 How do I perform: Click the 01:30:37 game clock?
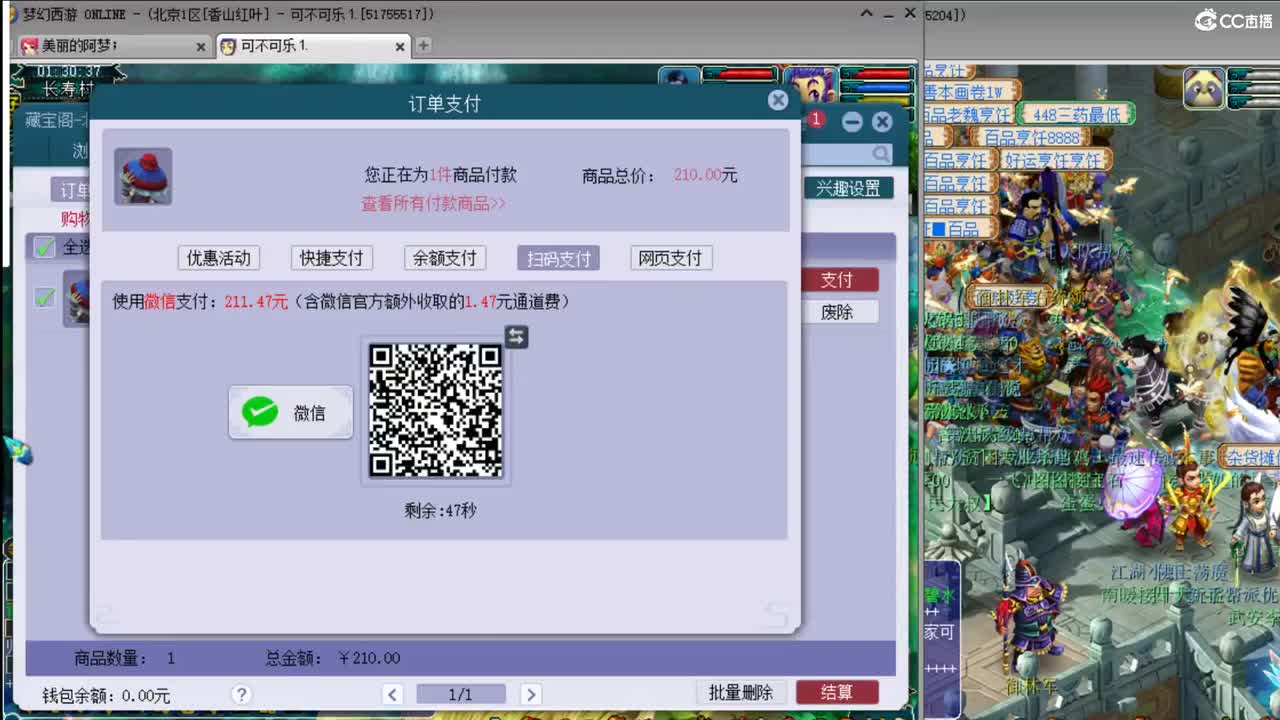pyautogui.click(x=69, y=72)
